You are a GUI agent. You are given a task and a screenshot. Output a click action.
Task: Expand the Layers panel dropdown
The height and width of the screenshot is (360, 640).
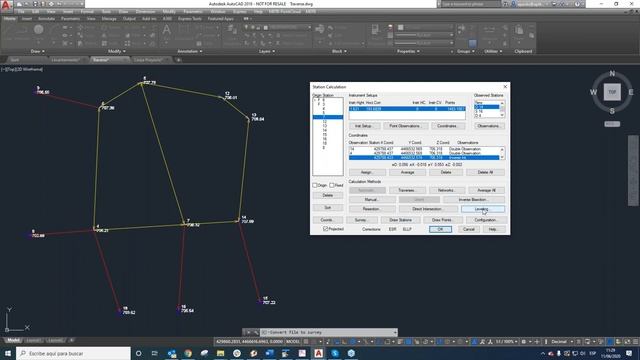267,51
